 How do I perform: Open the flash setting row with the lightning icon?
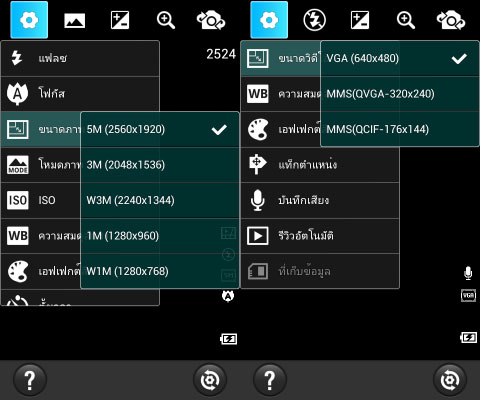point(80,58)
